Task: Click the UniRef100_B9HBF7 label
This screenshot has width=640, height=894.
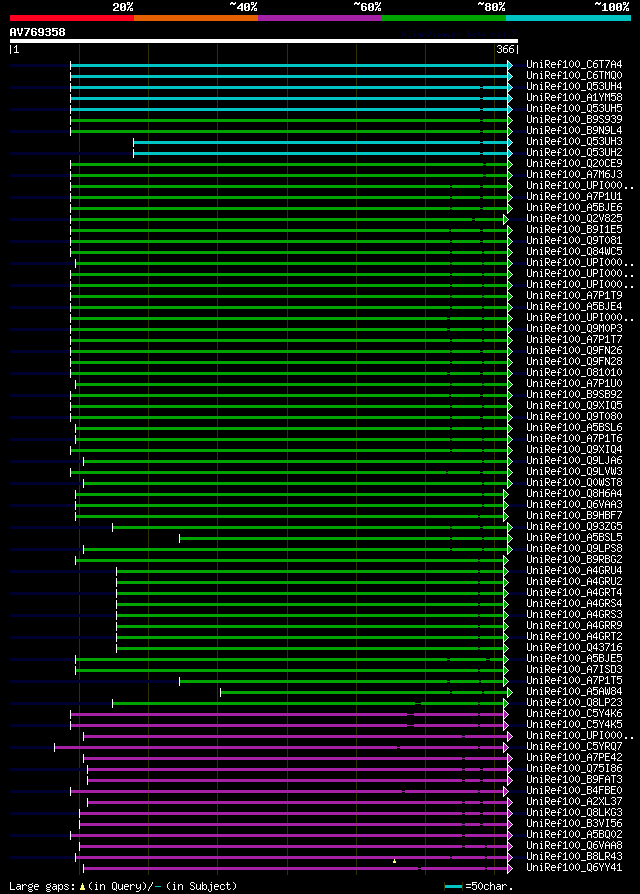Action: [x=574, y=515]
